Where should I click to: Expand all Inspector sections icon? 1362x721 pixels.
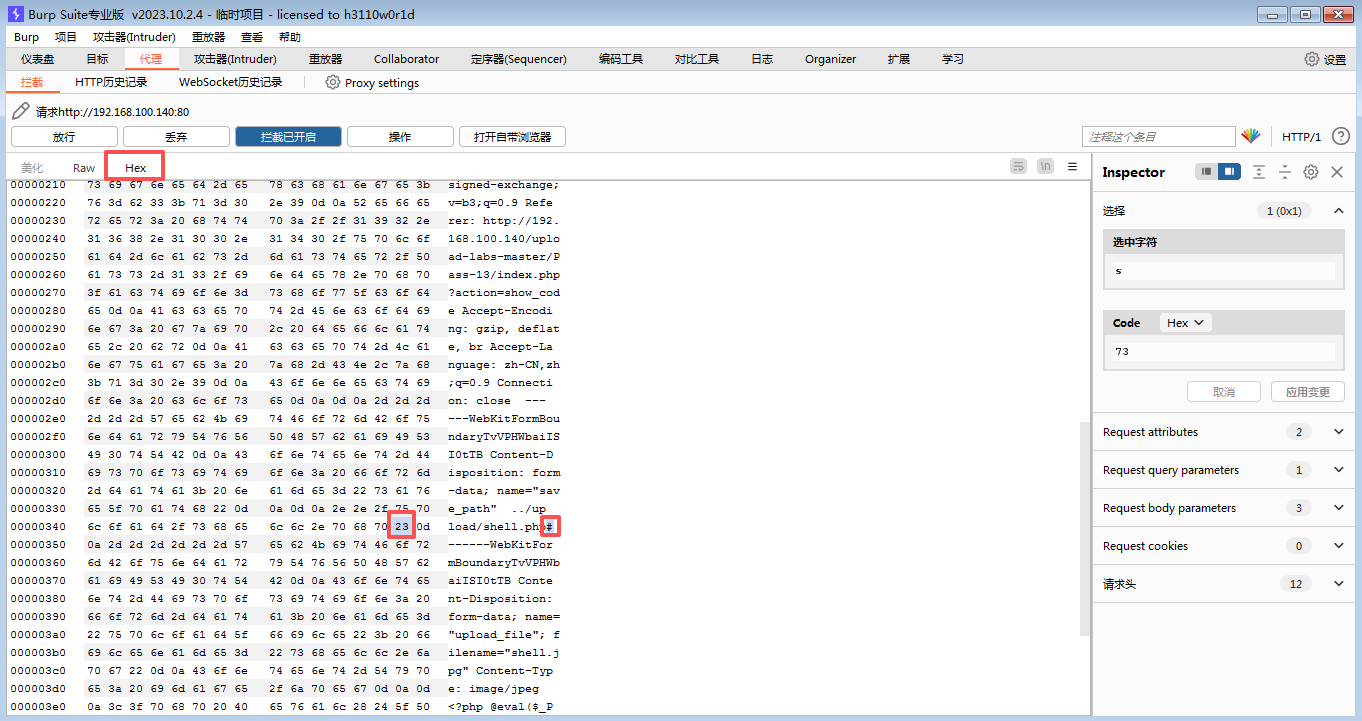tap(1259, 172)
